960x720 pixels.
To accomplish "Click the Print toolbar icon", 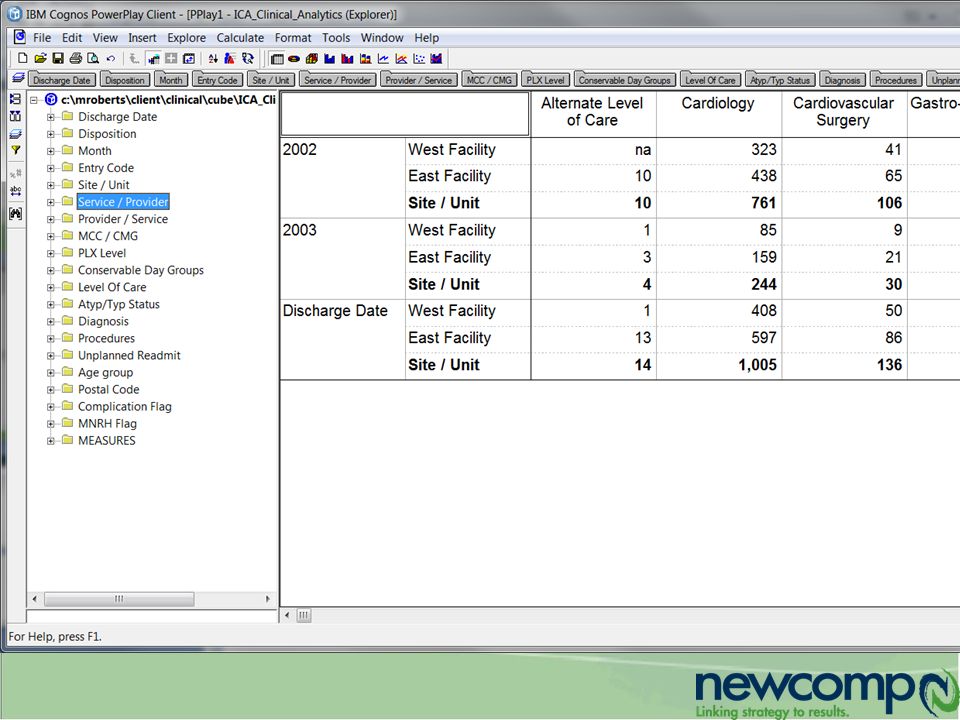I will coord(75,59).
